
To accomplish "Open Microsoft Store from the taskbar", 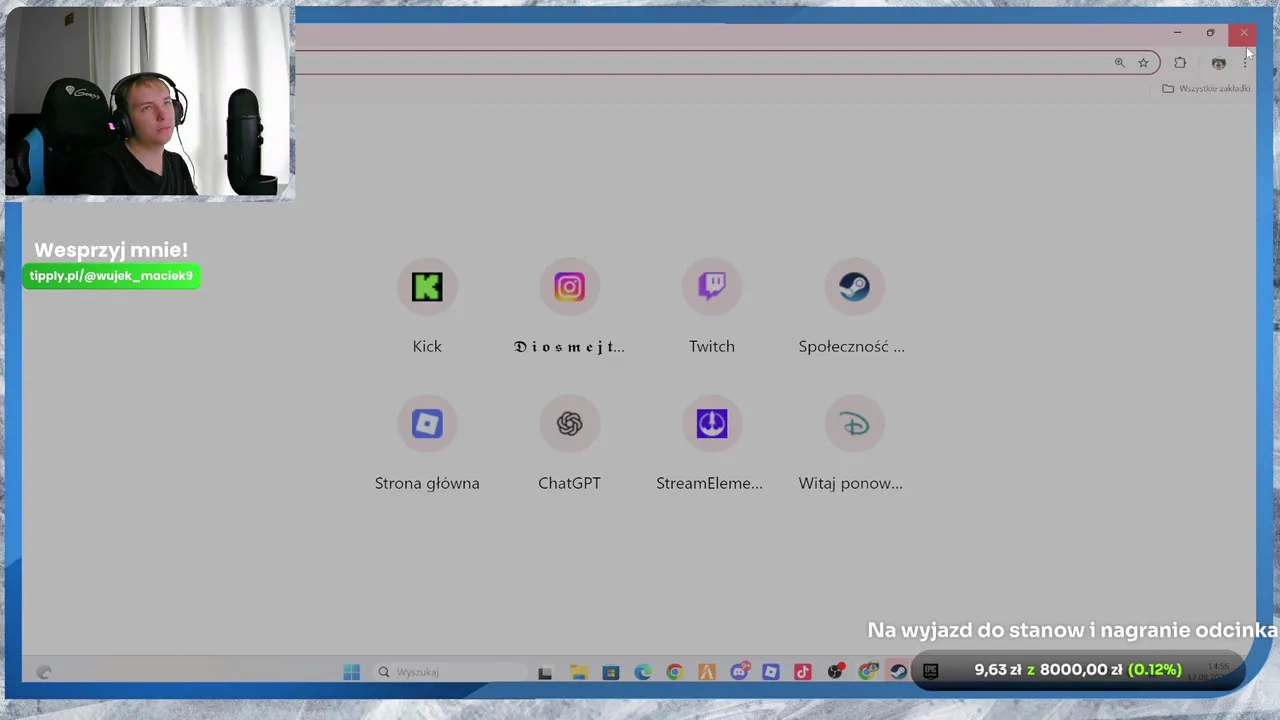I will click(x=610, y=673).
